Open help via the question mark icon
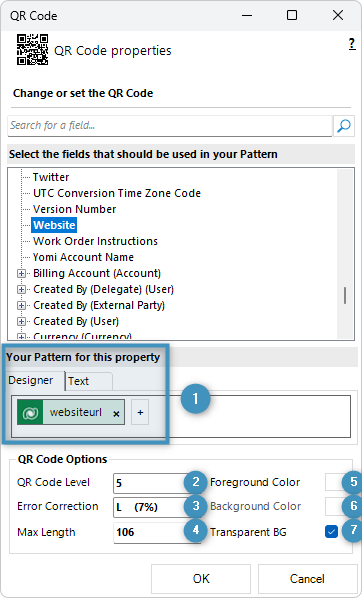 coord(352,44)
